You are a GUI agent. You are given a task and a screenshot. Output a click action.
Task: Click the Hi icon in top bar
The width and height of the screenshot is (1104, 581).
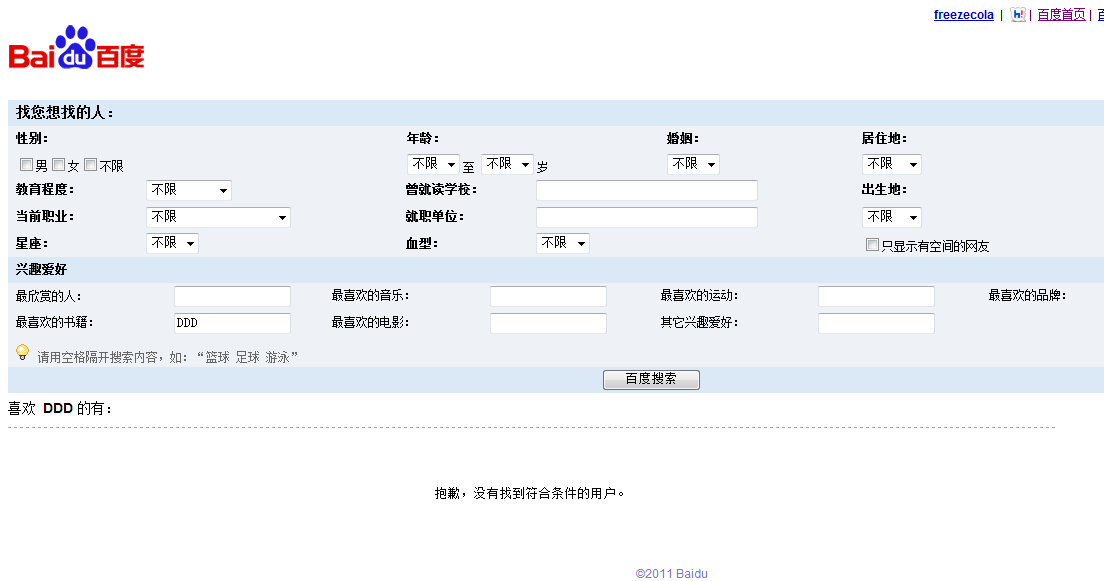pyautogui.click(x=1017, y=15)
